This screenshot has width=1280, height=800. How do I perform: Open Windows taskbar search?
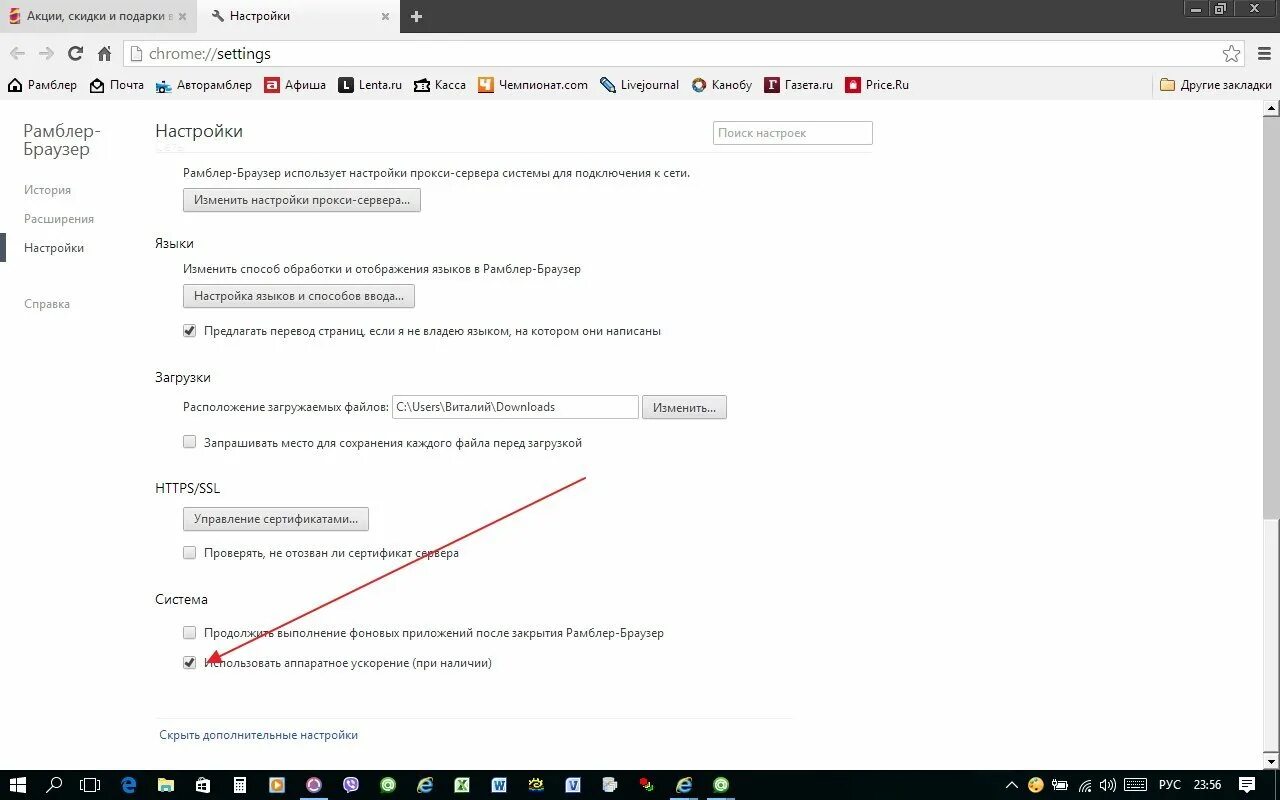(x=56, y=785)
